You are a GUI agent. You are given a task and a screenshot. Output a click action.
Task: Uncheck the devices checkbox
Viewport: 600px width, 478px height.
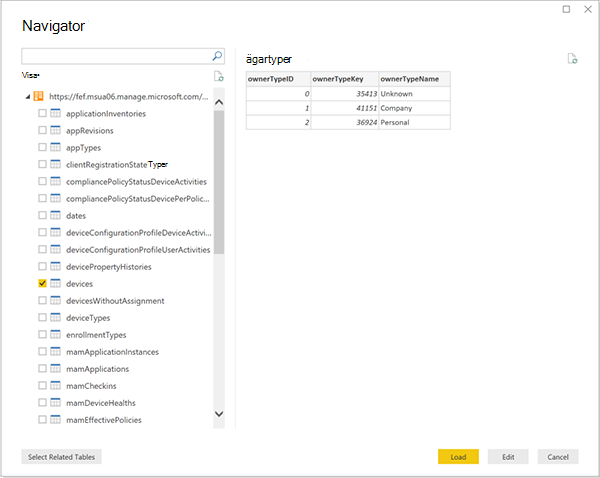42,284
